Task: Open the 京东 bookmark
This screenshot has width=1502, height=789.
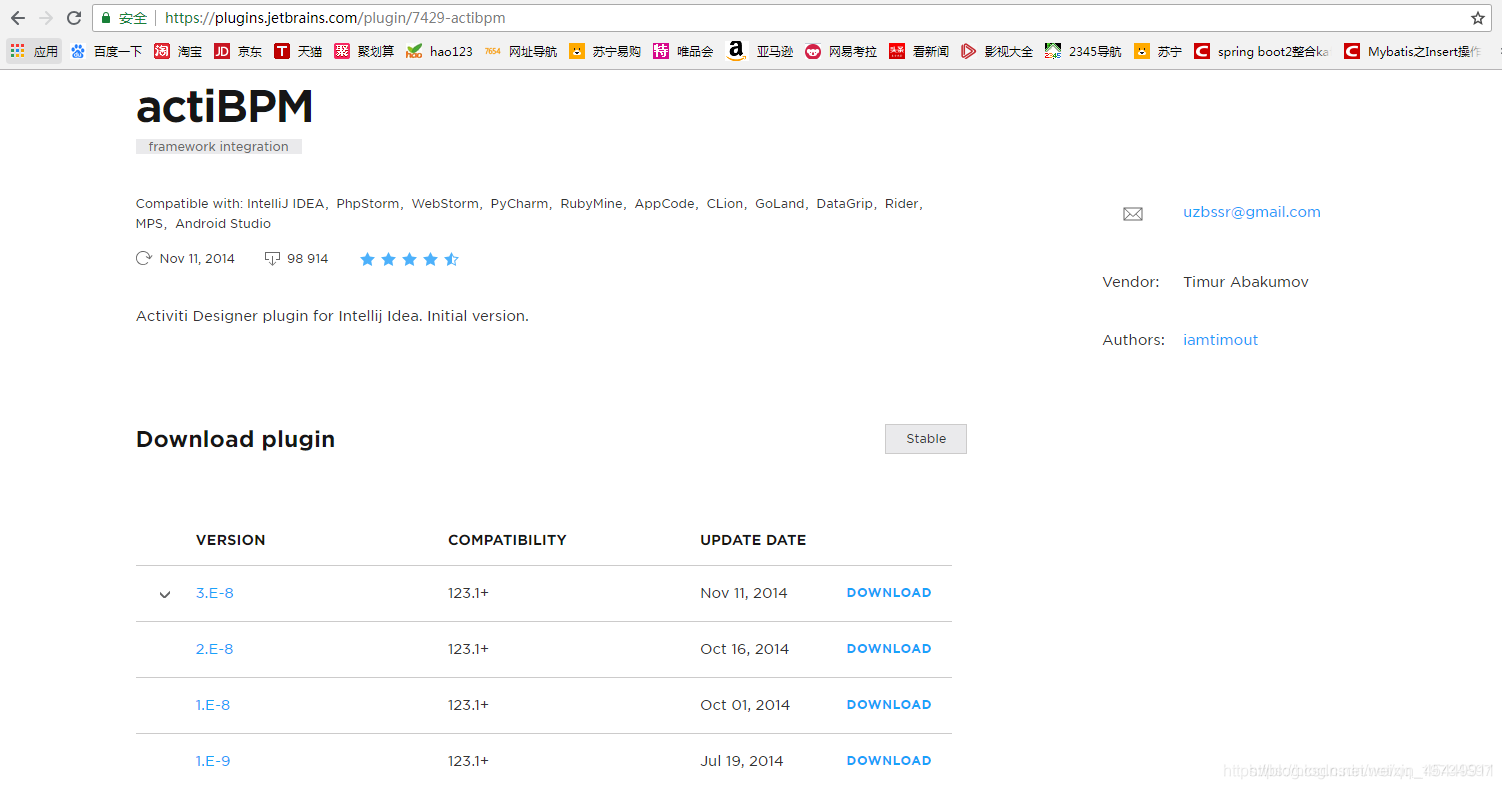Action: click(x=238, y=51)
